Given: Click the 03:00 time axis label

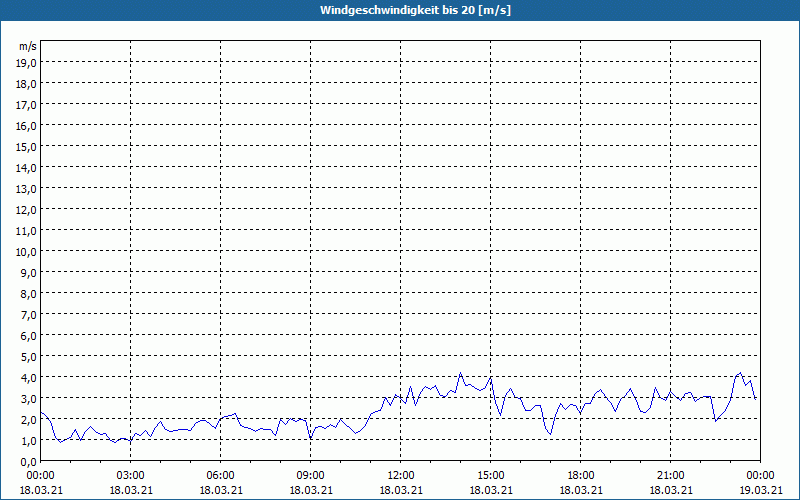Looking at the screenshot, I should click(131, 475).
